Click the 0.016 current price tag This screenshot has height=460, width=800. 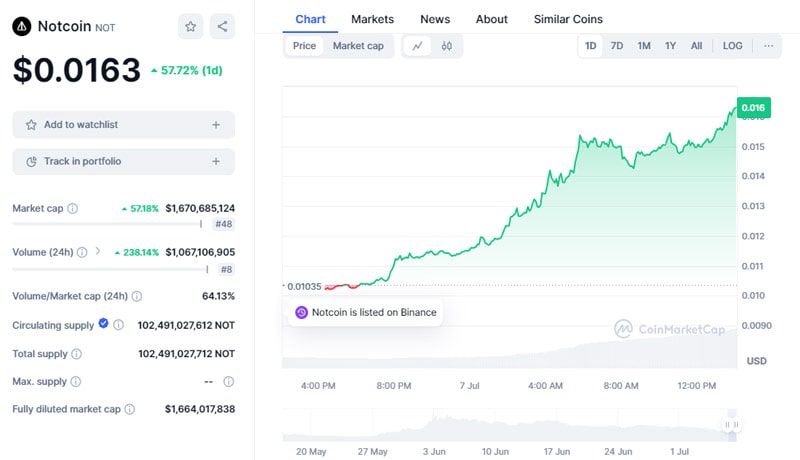pyautogui.click(x=754, y=108)
